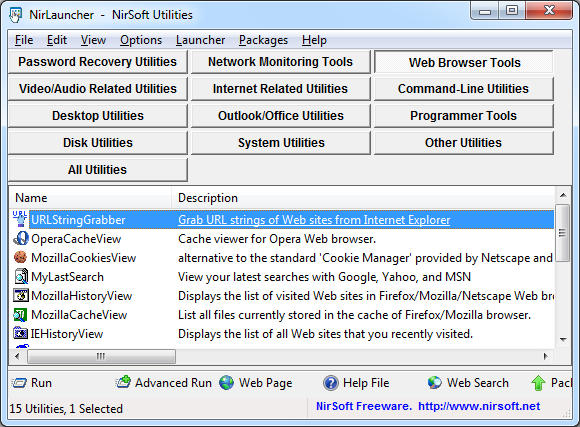Screen dimensions: 580x427
Task: Select OperaCacheView in the list
Action: coord(76,239)
